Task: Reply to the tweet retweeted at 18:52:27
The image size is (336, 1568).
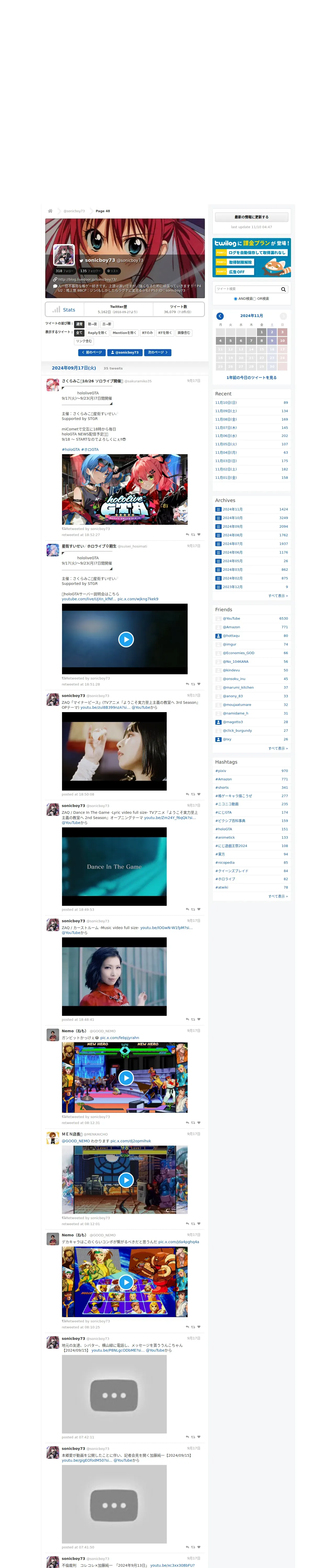Action: point(187,534)
